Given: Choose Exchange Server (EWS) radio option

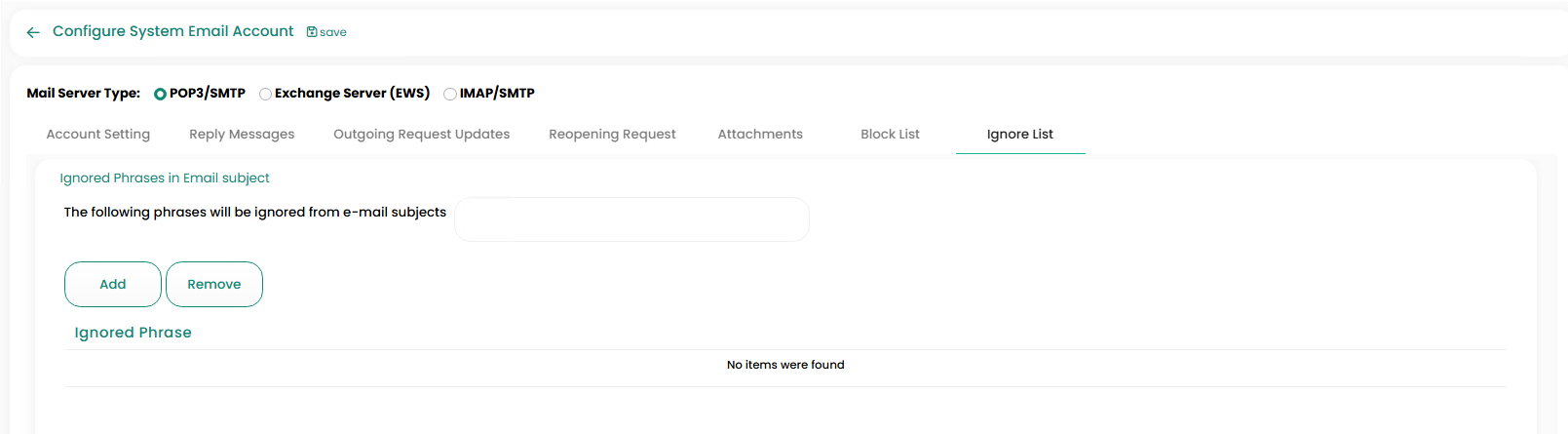Looking at the screenshot, I should point(265,94).
